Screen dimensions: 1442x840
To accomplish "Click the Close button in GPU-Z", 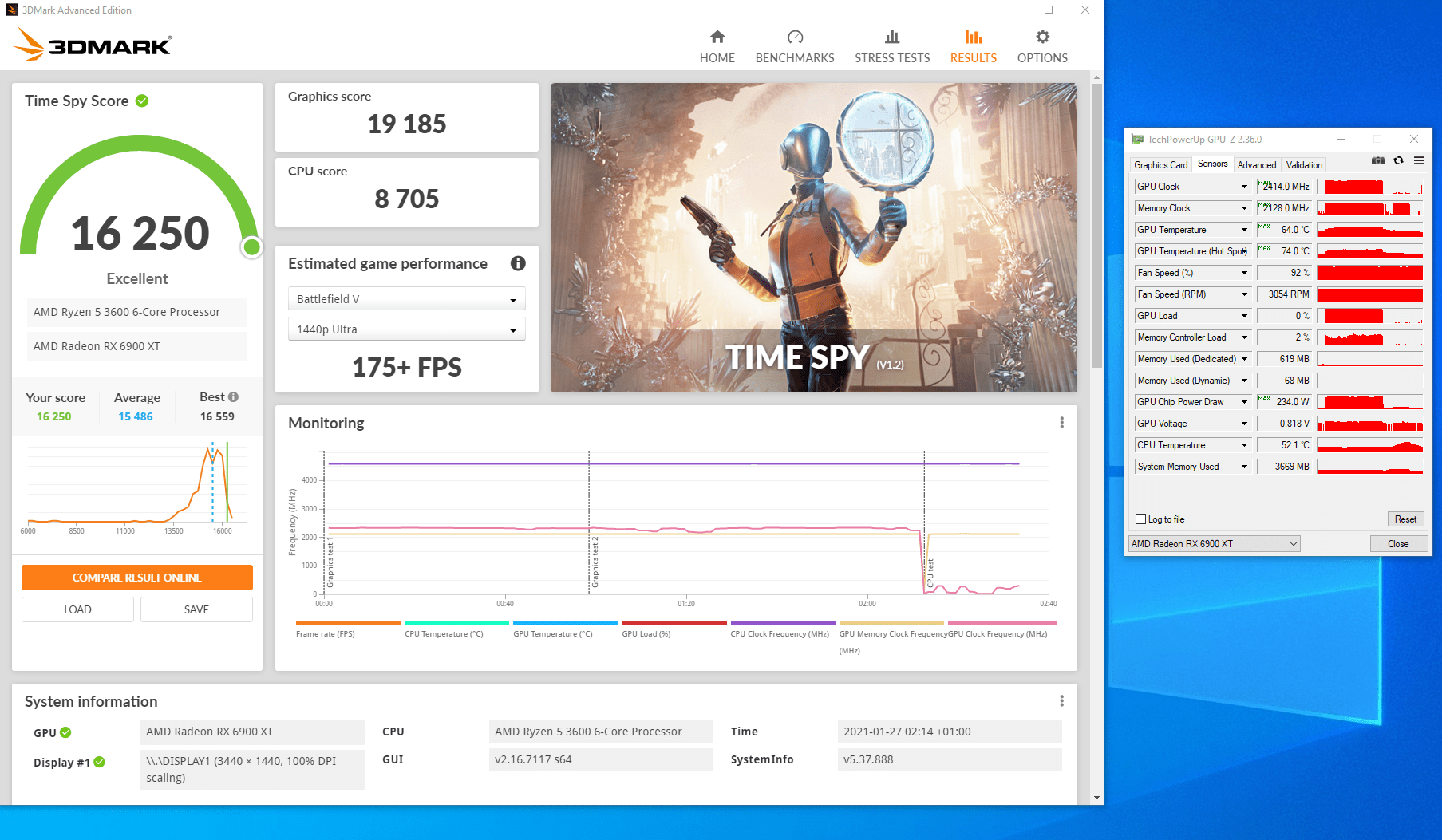I will [x=1398, y=544].
